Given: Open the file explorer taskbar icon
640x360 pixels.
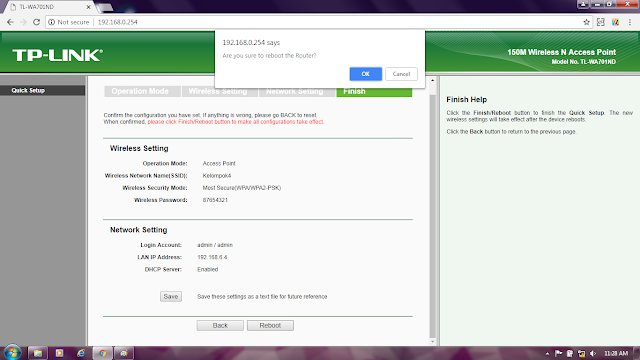Looking at the screenshot, I should [38, 353].
